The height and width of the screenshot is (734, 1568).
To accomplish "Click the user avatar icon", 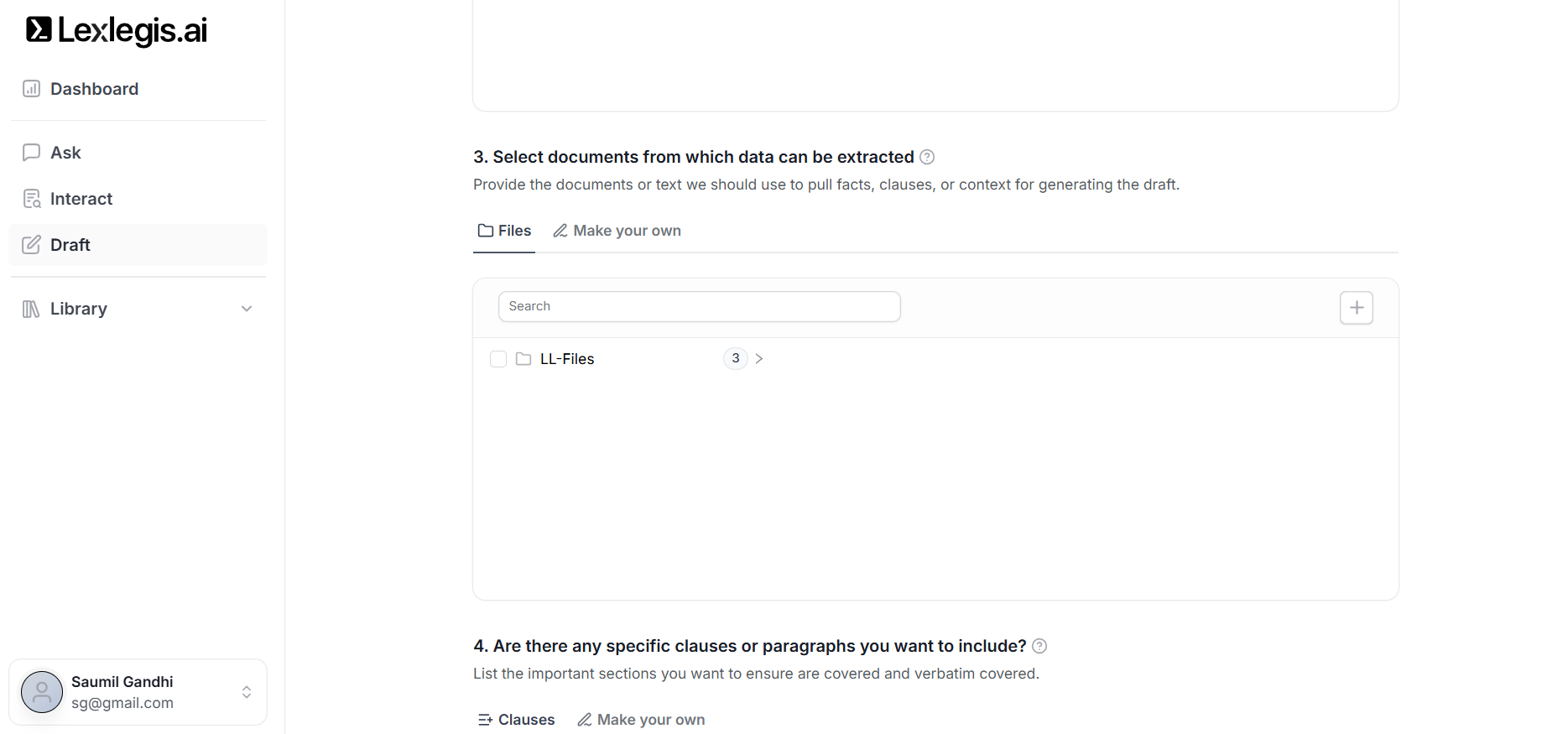I will click(x=42, y=692).
